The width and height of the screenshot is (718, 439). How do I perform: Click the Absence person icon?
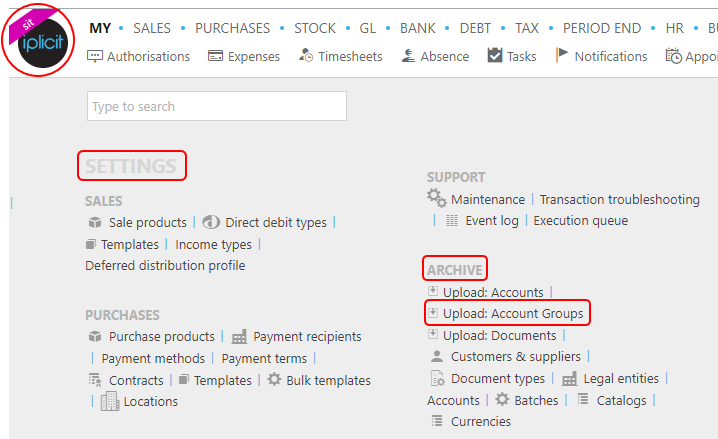click(x=408, y=56)
